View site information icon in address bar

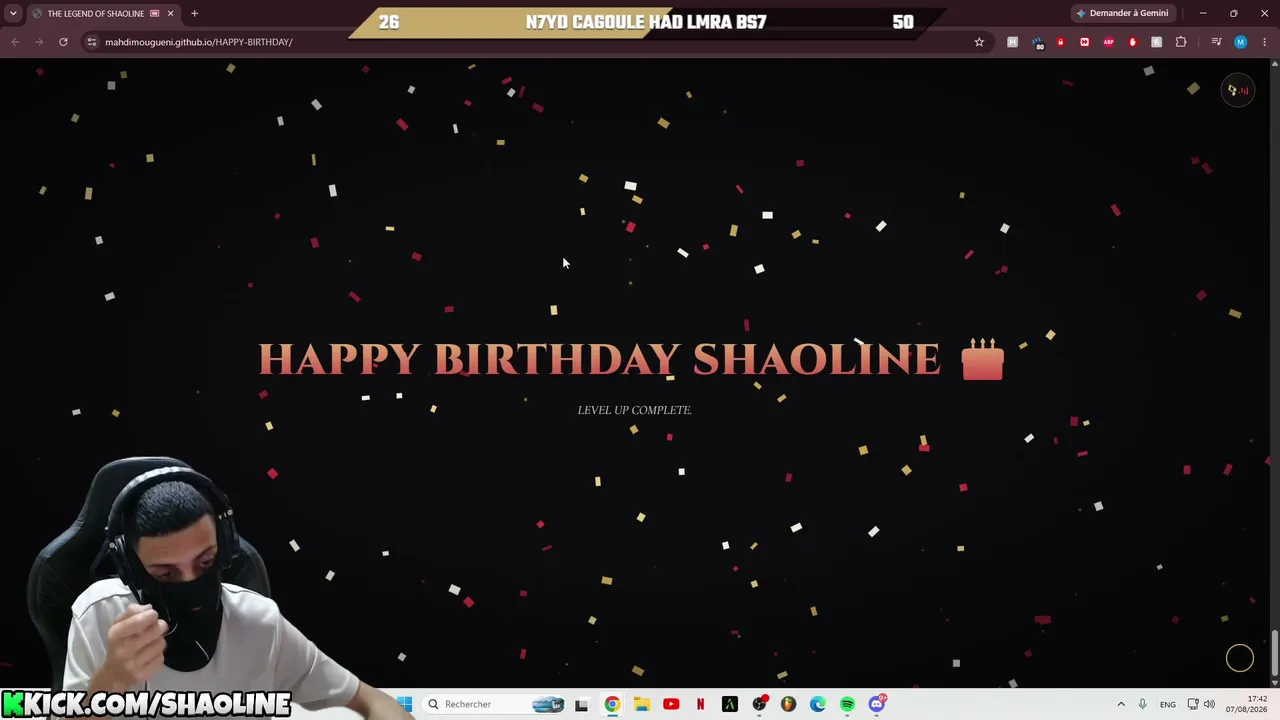[x=91, y=42]
